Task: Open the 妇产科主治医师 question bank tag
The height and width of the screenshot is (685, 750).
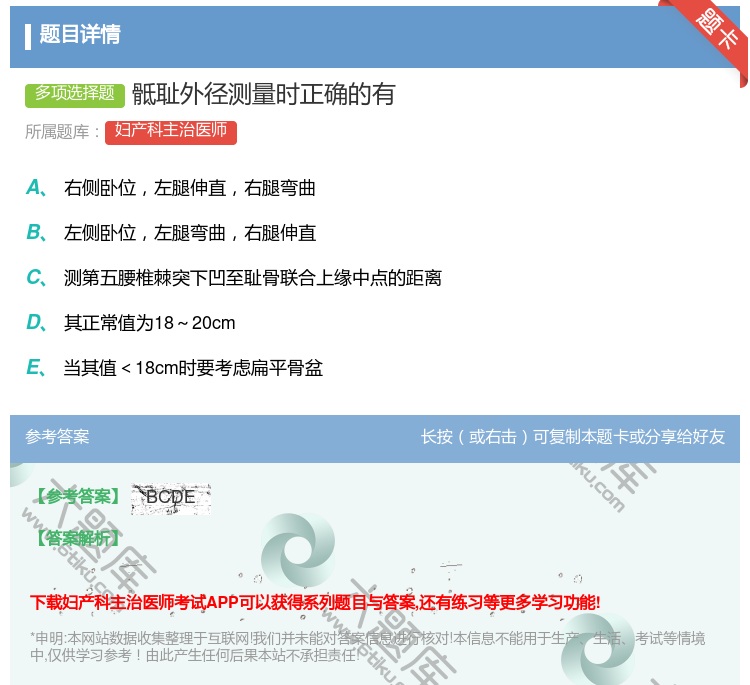Action: coord(171,132)
